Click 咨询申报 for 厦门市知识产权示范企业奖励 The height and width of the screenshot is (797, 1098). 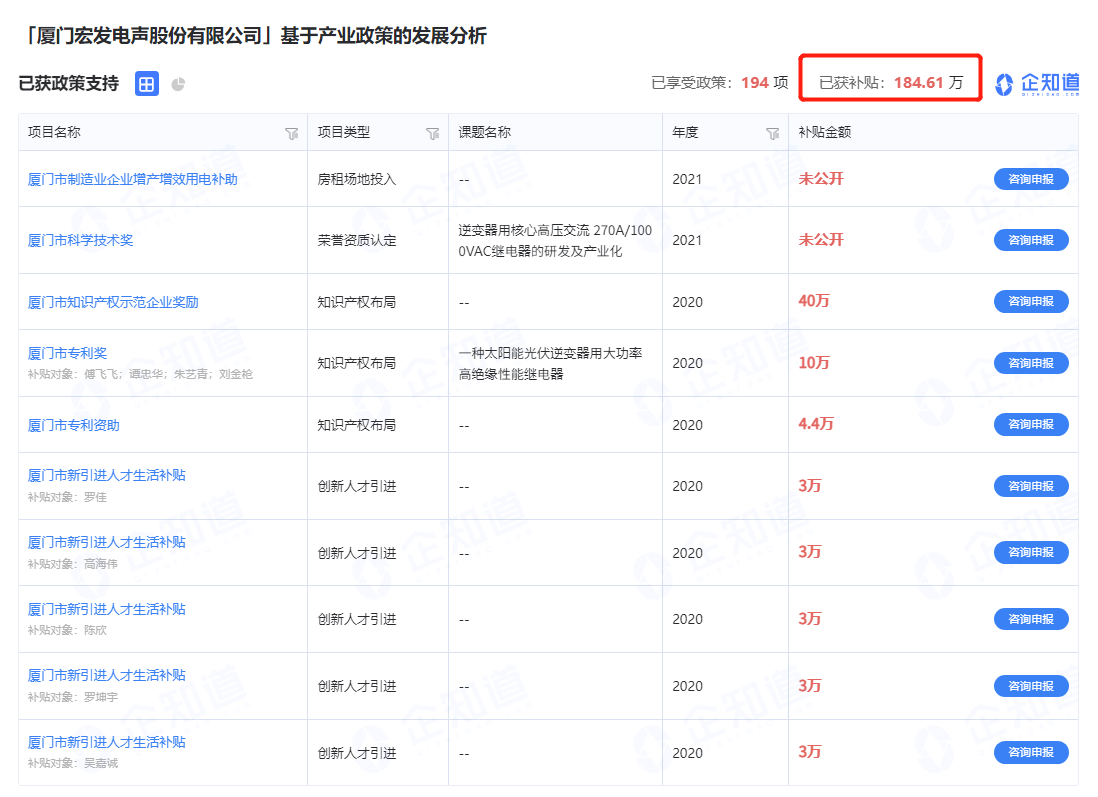tap(1031, 301)
